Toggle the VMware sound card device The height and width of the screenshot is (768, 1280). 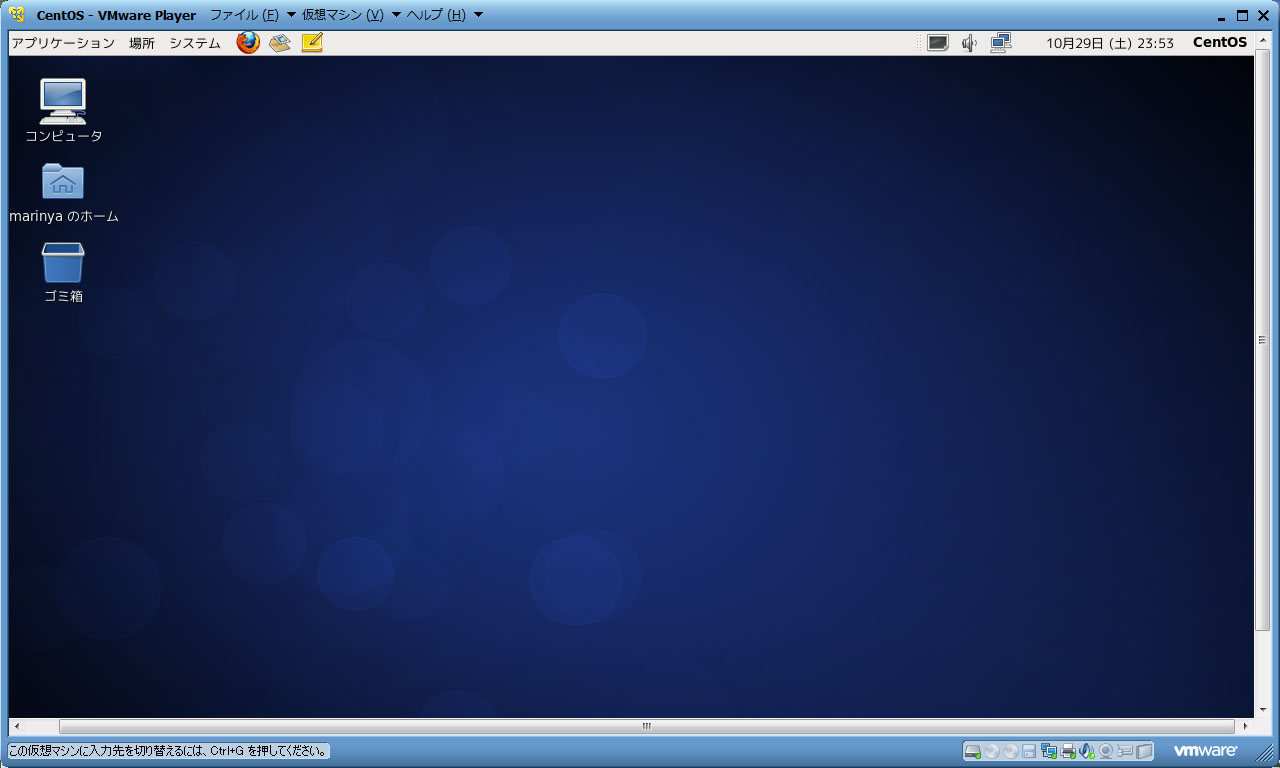[1087, 751]
